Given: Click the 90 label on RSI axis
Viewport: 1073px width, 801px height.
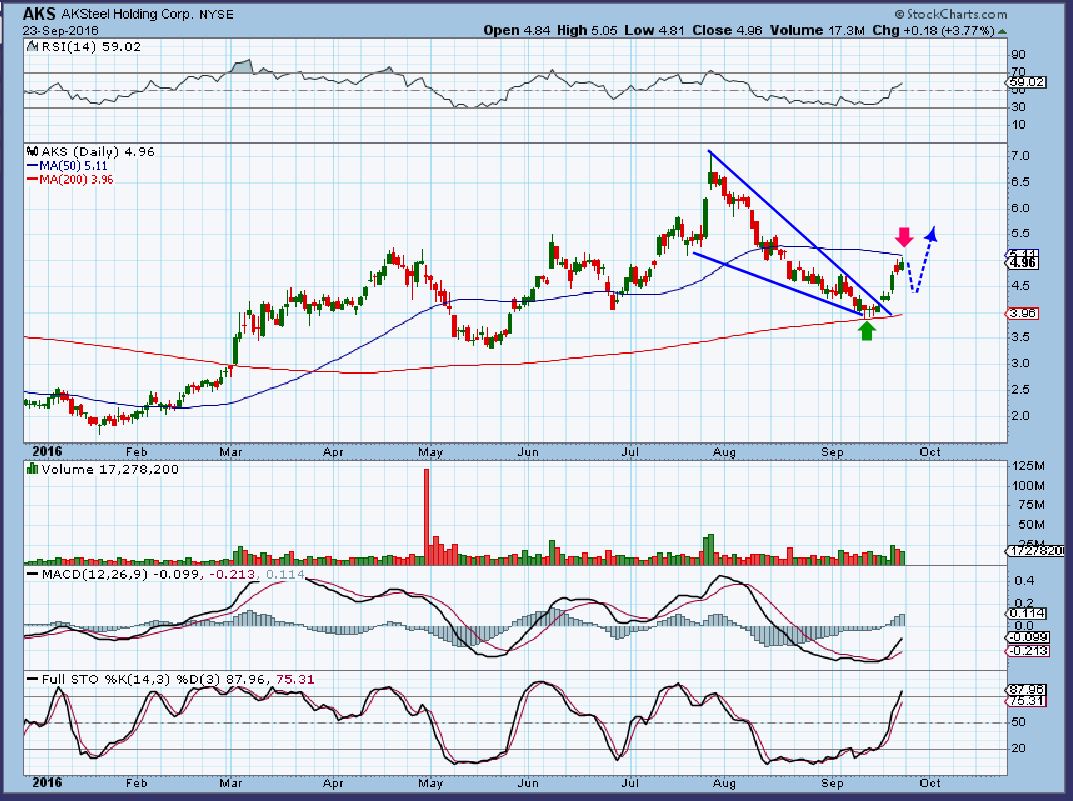Looking at the screenshot, I should 1018,55.
